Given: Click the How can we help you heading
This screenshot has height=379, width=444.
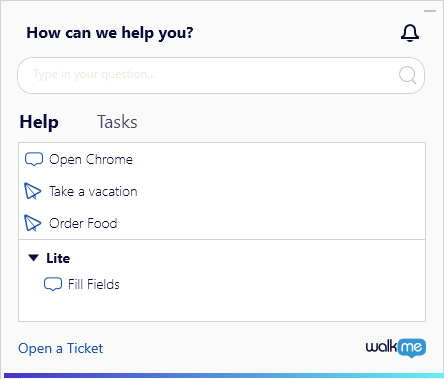Looking at the screenshot, I should click(x=110, y=33).
